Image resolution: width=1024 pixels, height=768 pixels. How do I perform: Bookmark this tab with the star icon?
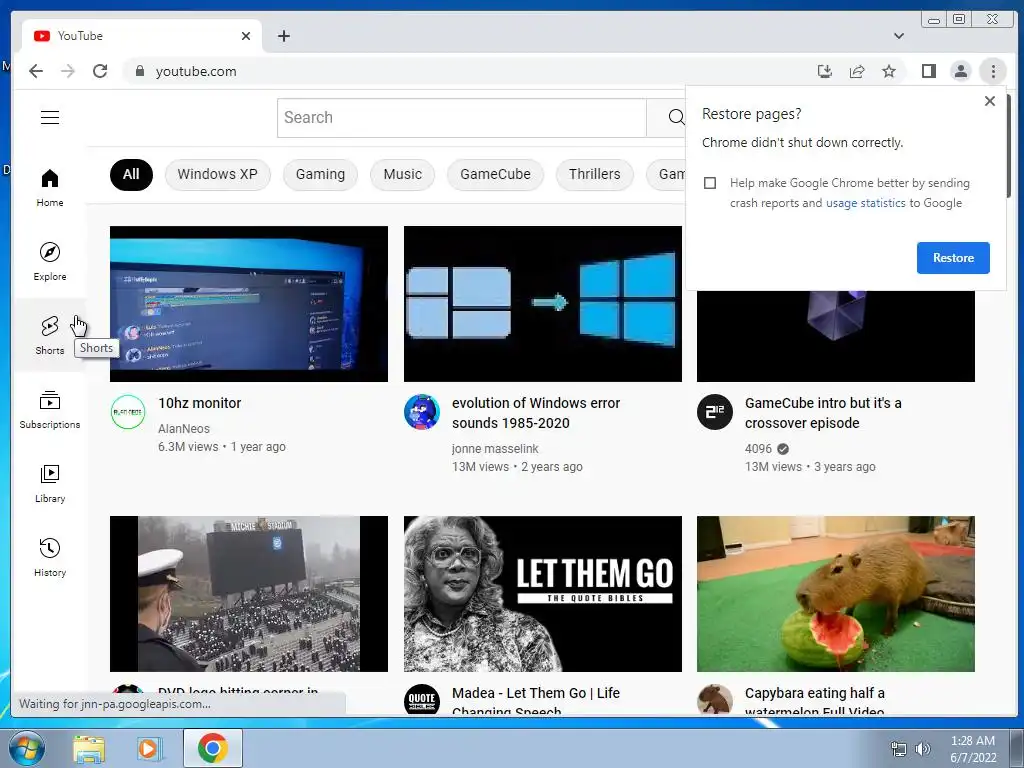click(889, 71)
